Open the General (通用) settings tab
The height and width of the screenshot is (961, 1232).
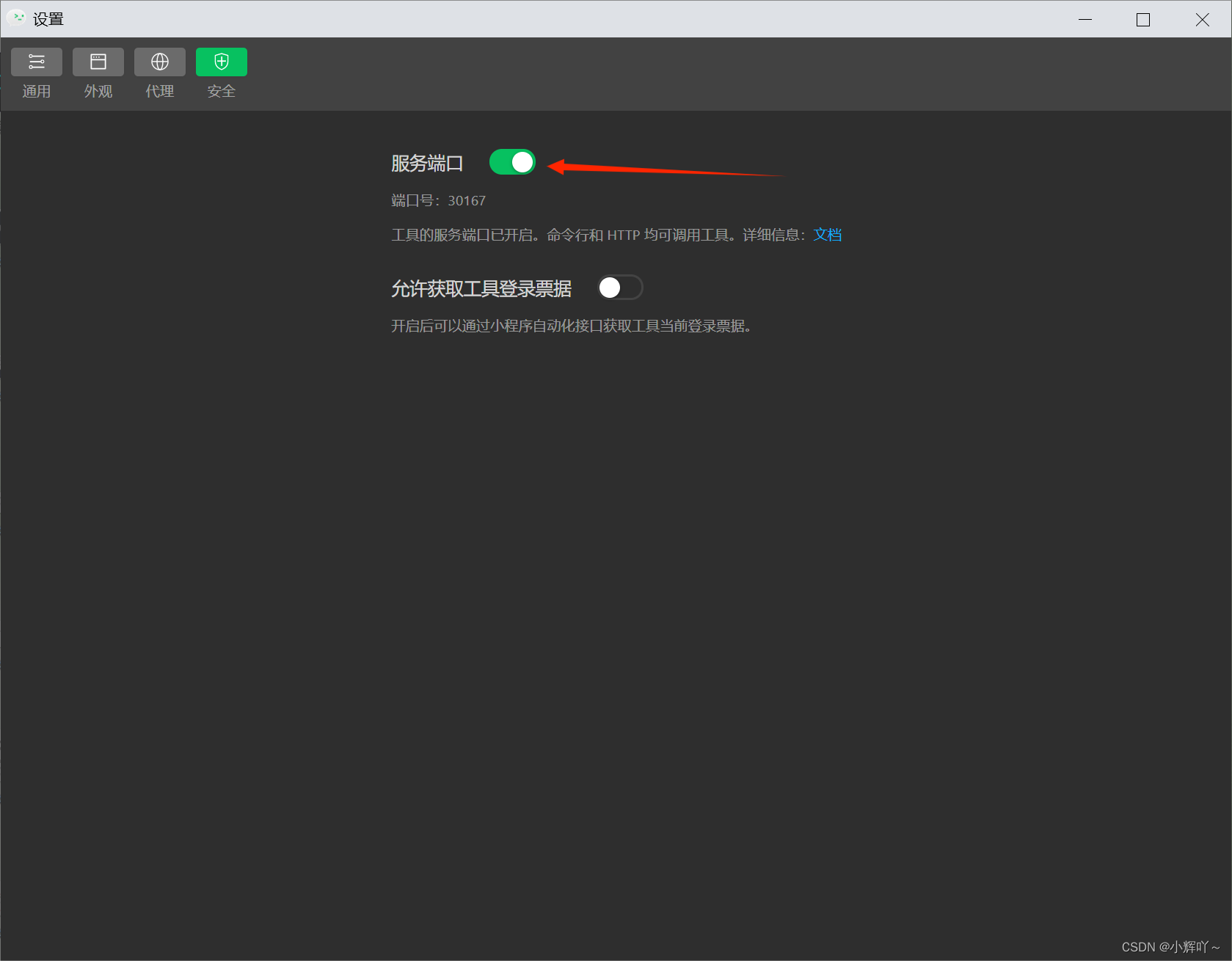click(x=37, y=73)
